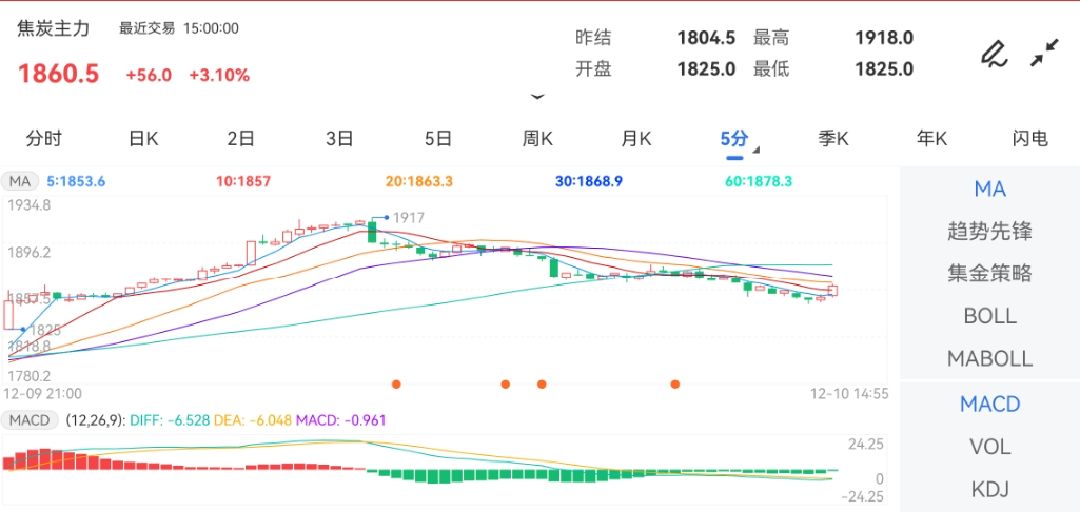
Task: Click the 12-10 14:55 end time label
Action: pyautogui.click(x=849, y=394)
